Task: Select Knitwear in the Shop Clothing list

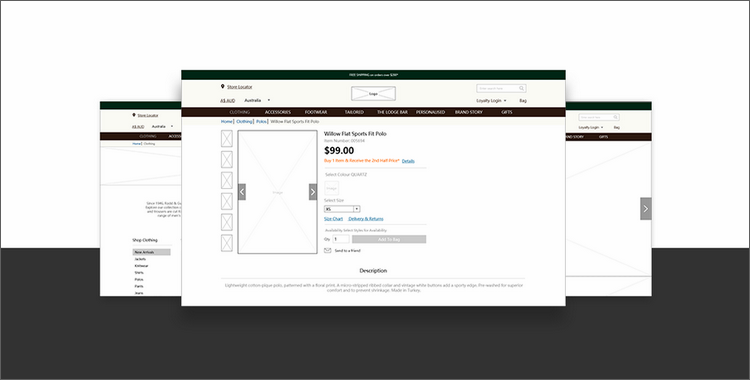Action: coord(142,266)
